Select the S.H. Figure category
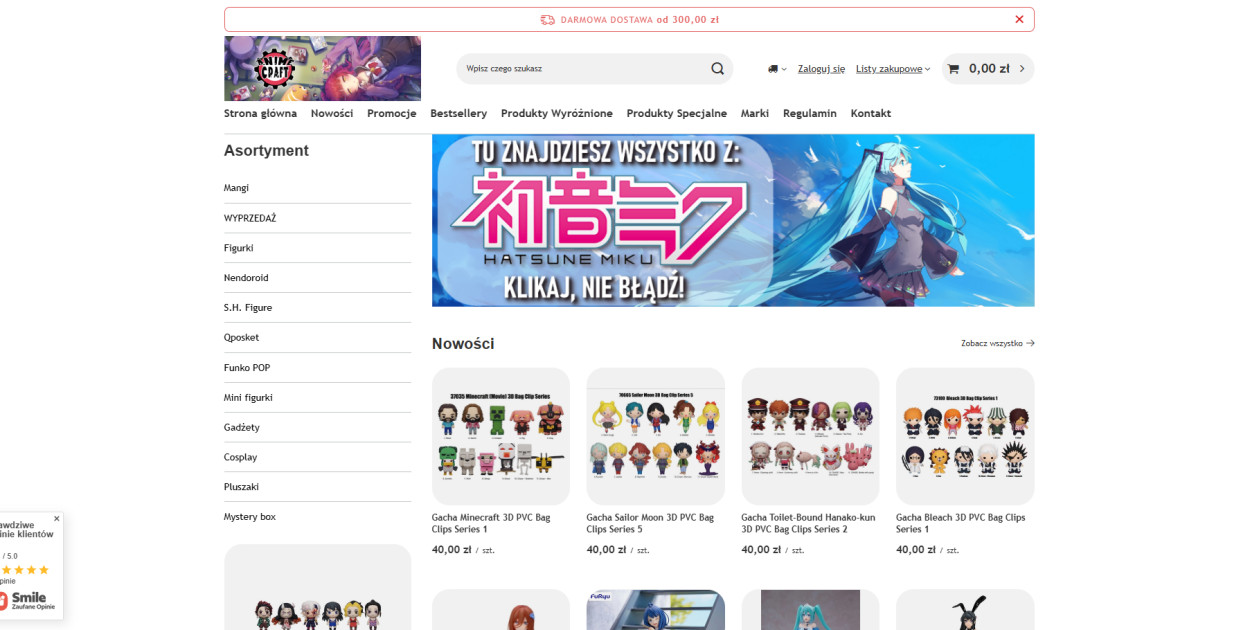 pyautogui.click(x=317, y=308)
